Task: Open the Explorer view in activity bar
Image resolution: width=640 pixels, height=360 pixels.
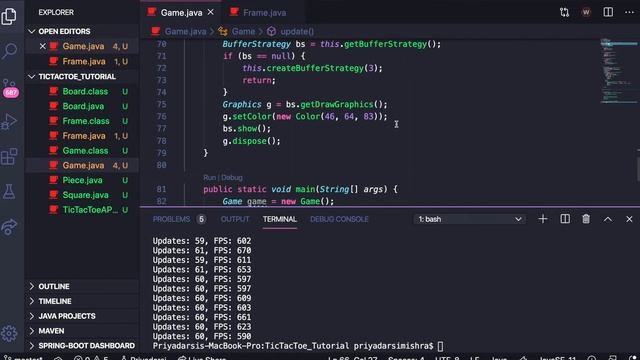Action: tap(9, 16)
